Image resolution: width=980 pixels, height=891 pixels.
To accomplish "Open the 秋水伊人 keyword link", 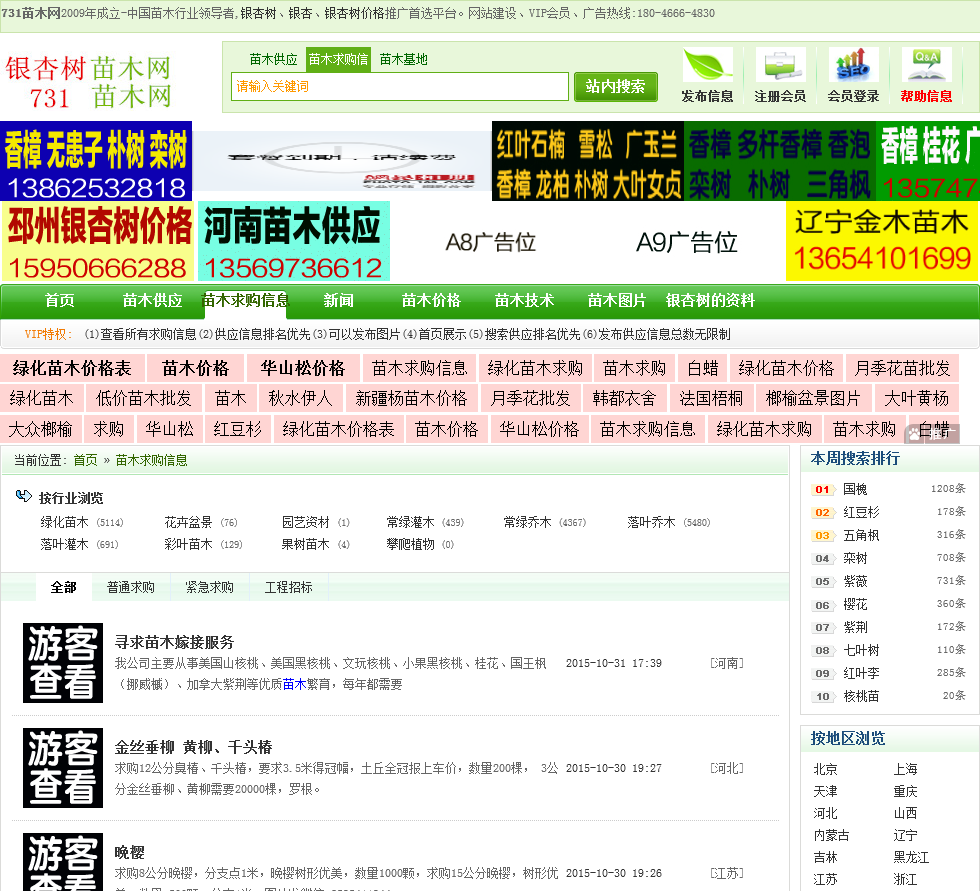I will tap(300, 398).
